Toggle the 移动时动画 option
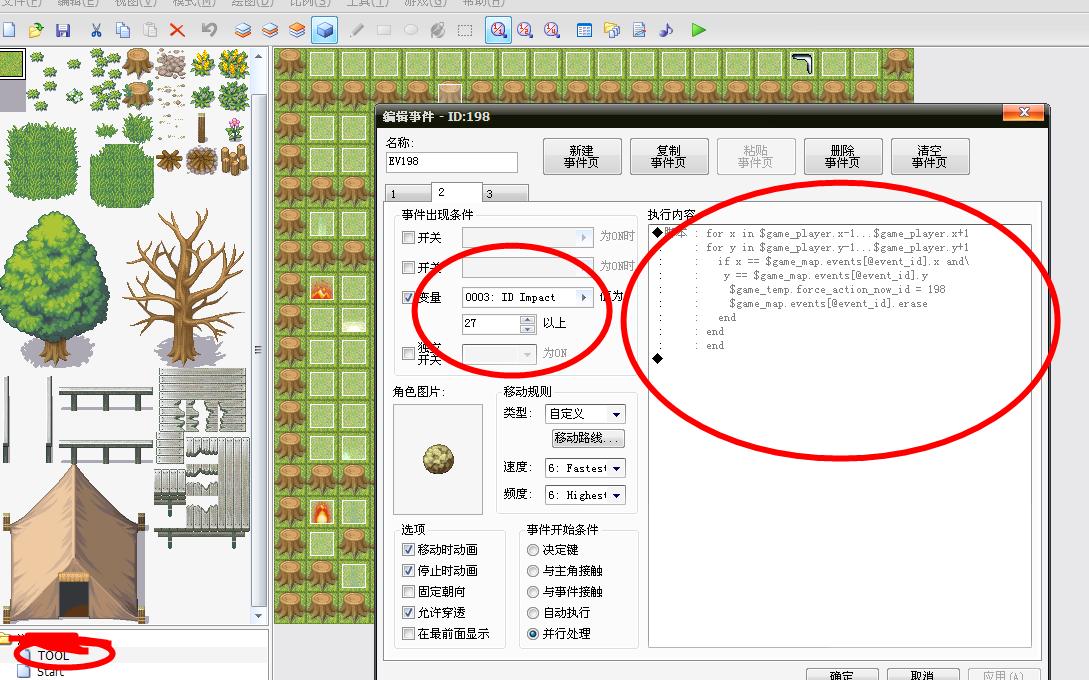 click(x=408, y=549)
